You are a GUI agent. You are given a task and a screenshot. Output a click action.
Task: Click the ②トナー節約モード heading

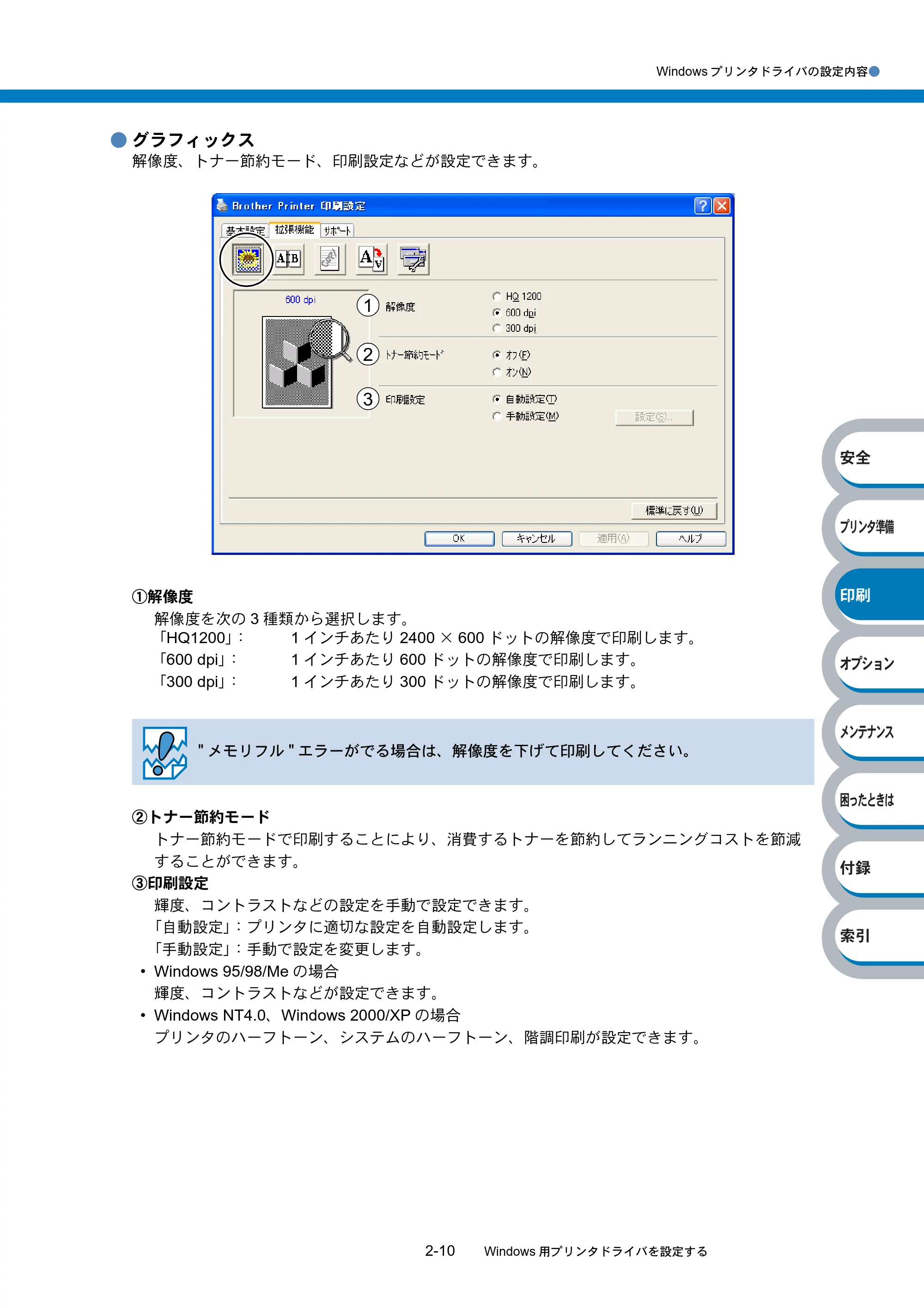tap(201, 817)
